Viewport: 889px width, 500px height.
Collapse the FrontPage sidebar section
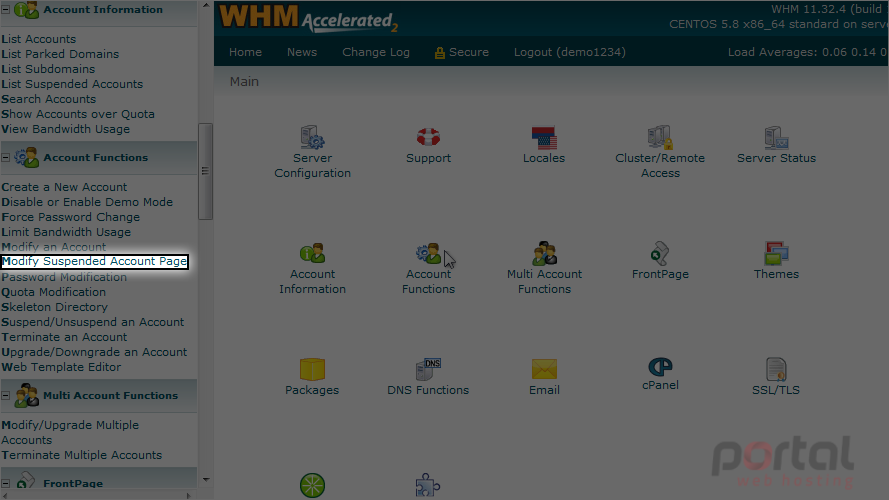pos(6,484)
